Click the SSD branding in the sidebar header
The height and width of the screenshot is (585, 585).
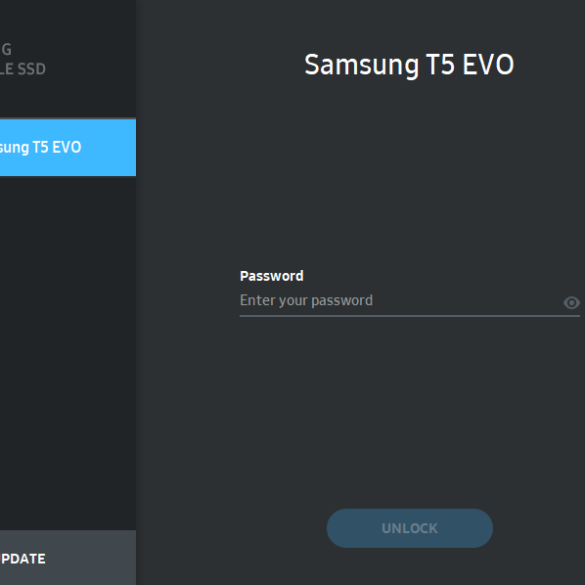23,69
